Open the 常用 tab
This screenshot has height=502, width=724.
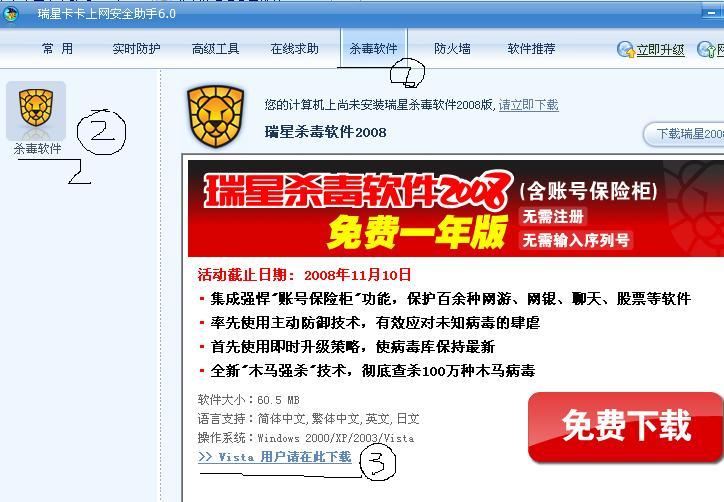coord(57,48)
